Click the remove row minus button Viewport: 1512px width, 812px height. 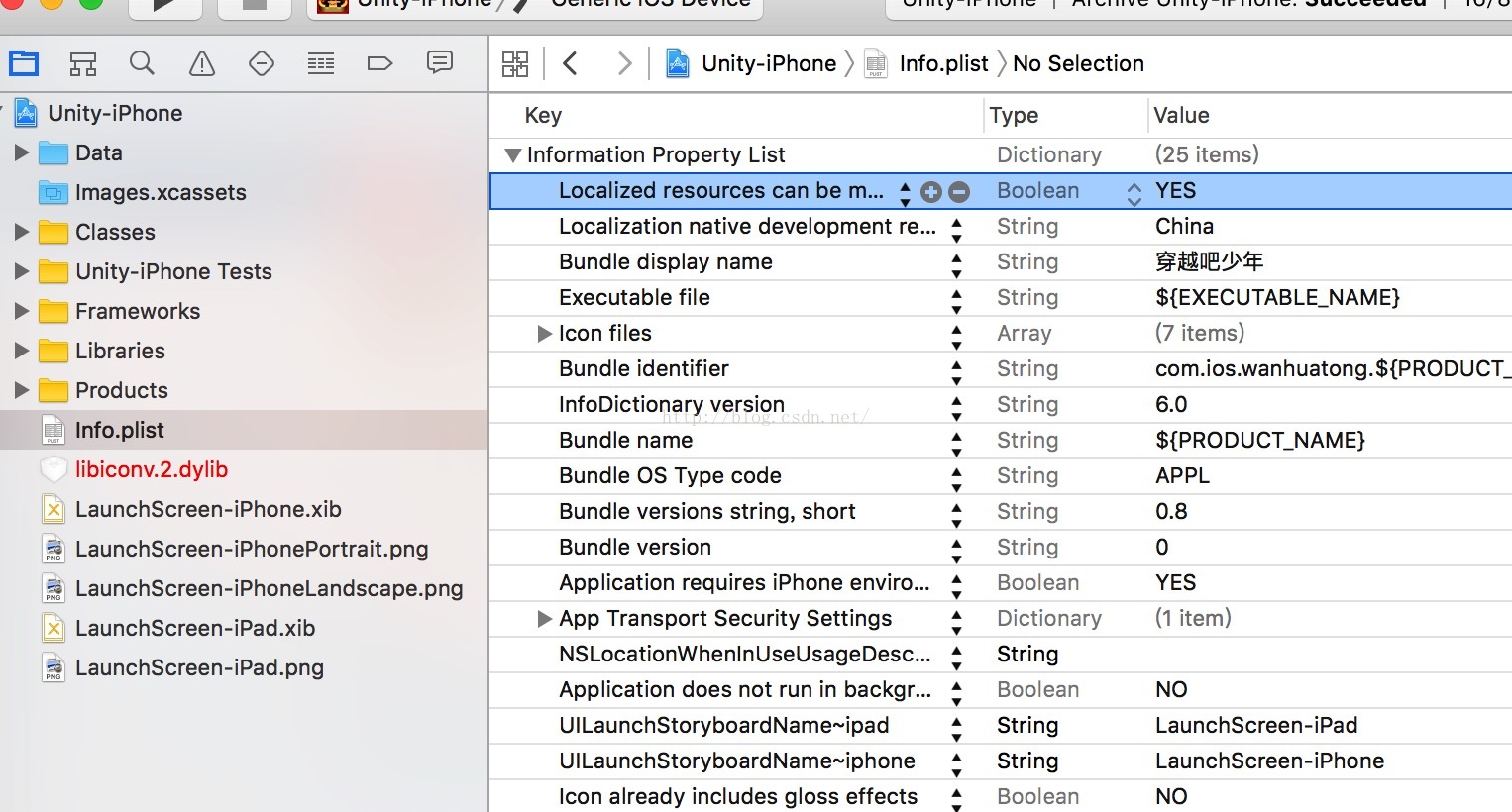pos(959,191)
